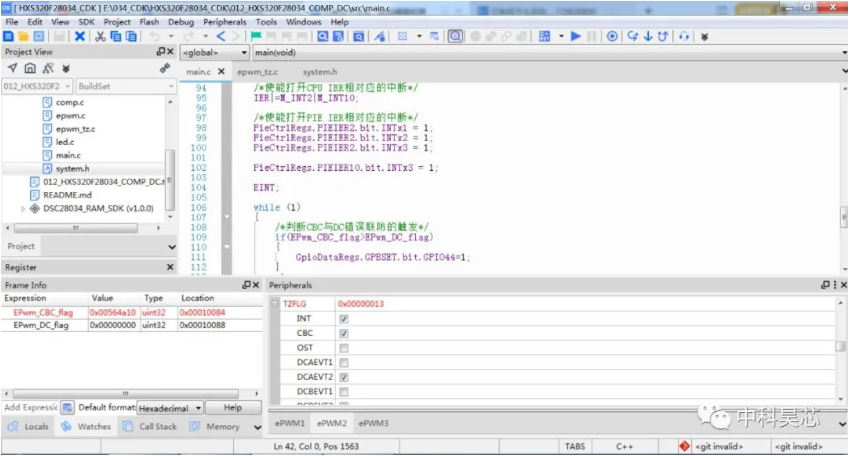Open the Flash menu
This screenshot has height=456, width=850.
pos(149,22)
